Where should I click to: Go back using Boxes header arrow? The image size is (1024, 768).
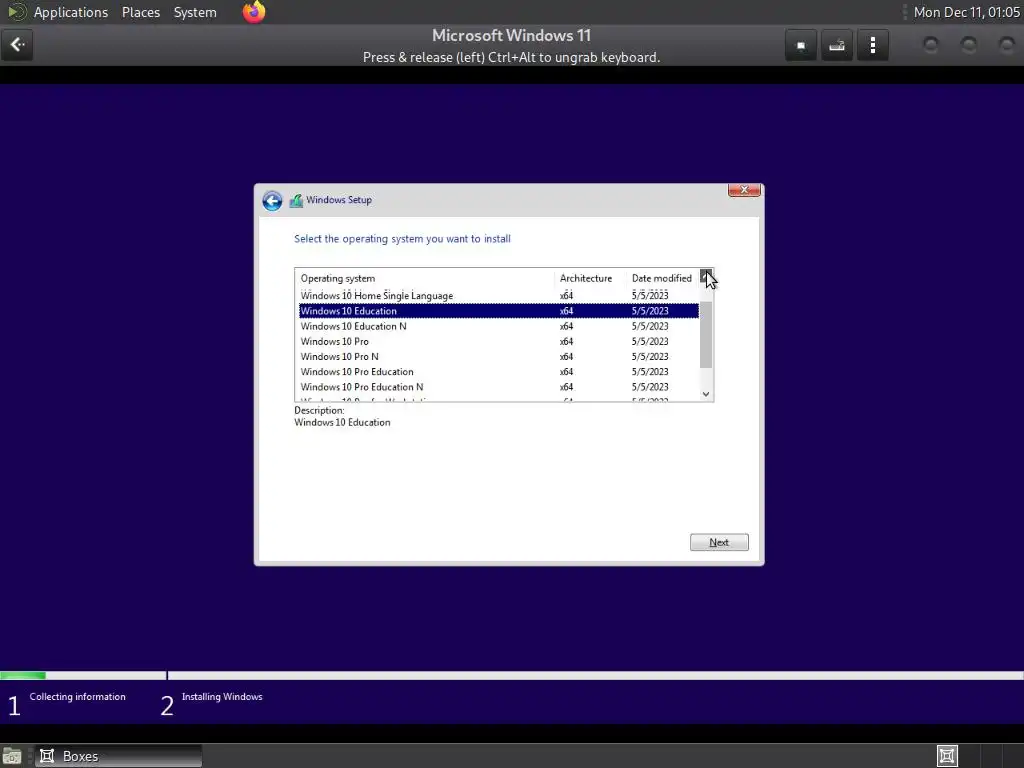(17, 45)
